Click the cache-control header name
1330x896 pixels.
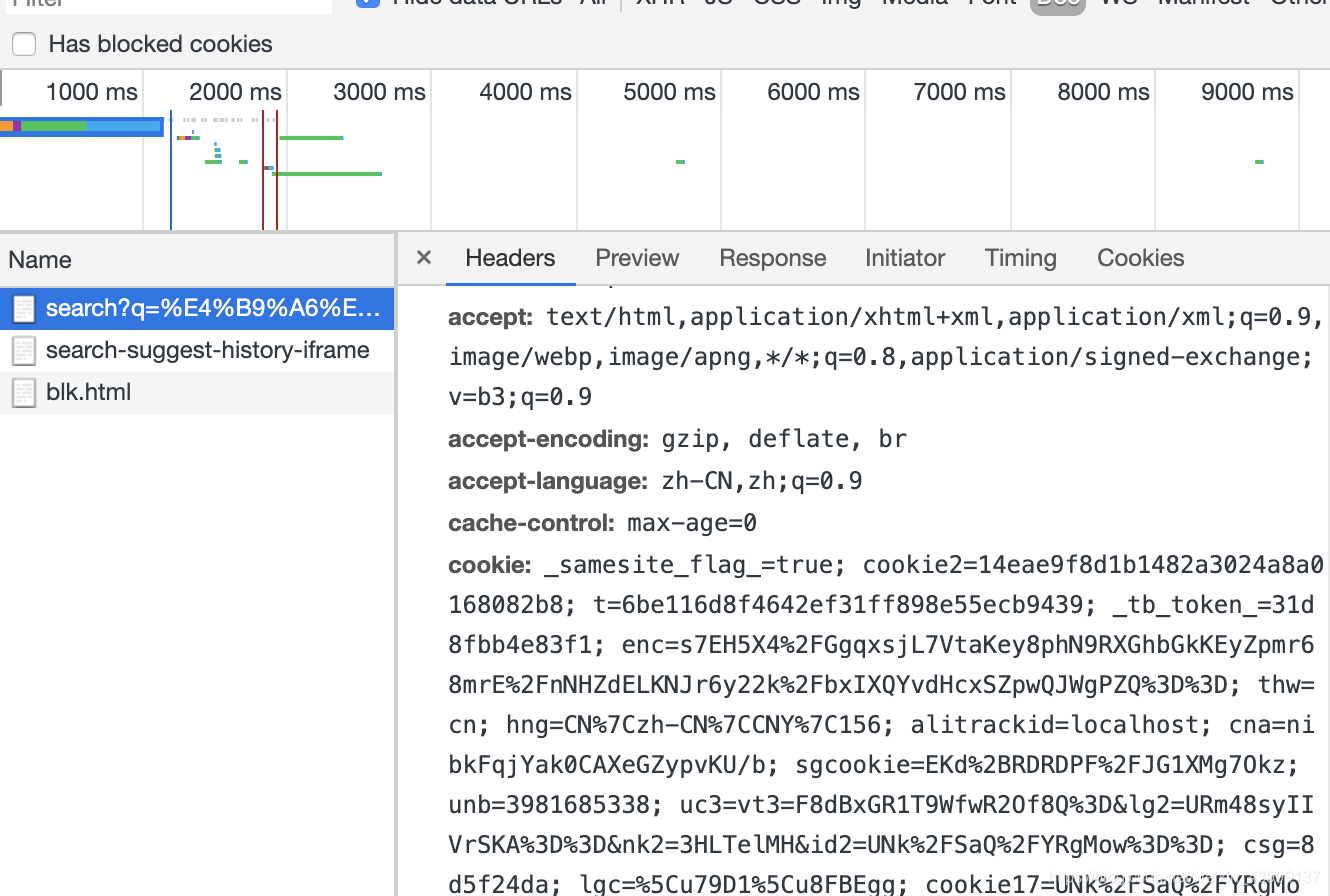click(531, 523)
